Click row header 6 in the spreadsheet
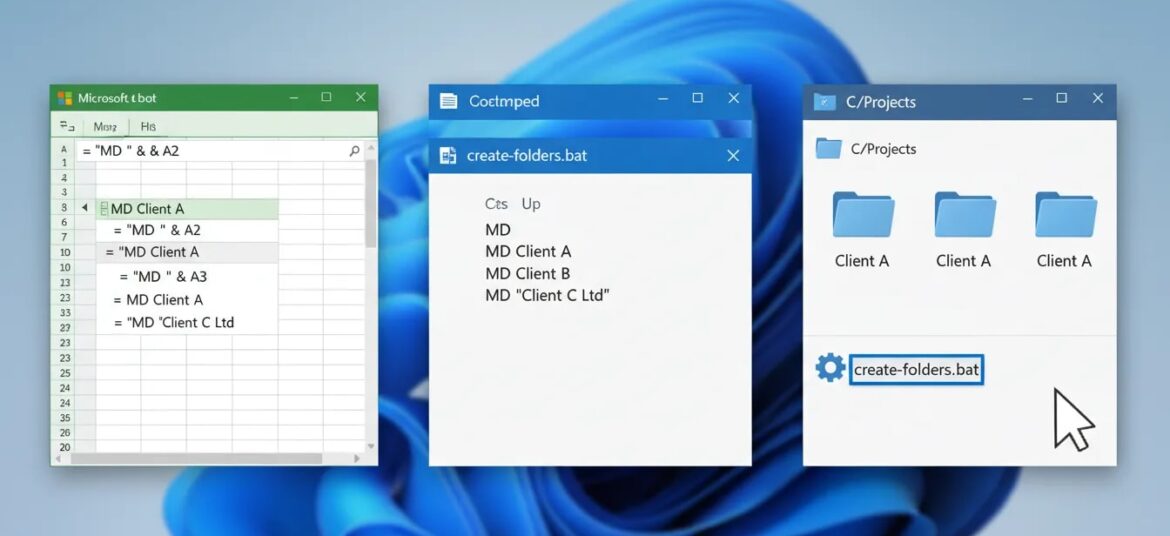This screenshot has width=1170, height=536. pos(65,222)
